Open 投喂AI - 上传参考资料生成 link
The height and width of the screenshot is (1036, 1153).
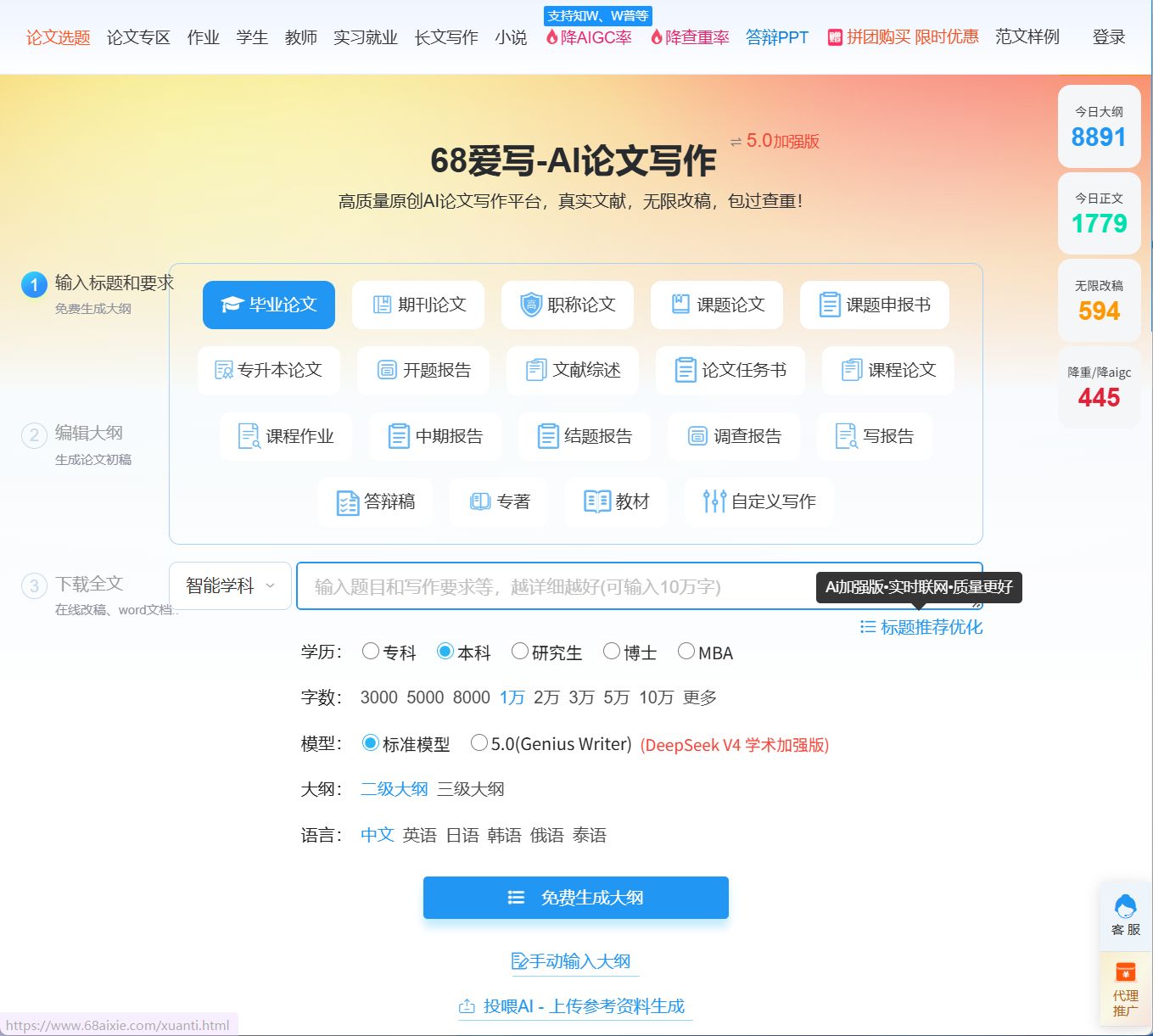coord(575,1006)
